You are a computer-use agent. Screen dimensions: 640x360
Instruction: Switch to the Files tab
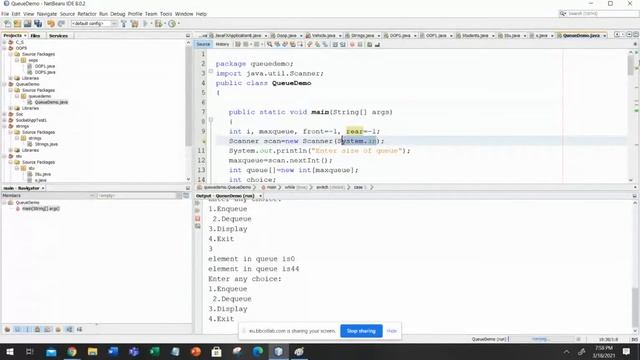click(x=36, y=36)
